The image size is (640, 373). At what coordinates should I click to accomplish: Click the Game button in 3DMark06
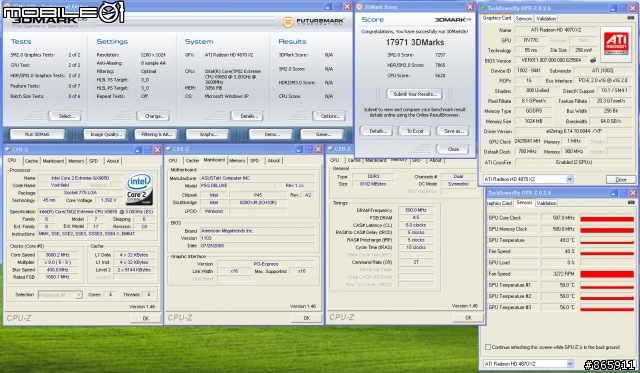(x=322, y=134)
